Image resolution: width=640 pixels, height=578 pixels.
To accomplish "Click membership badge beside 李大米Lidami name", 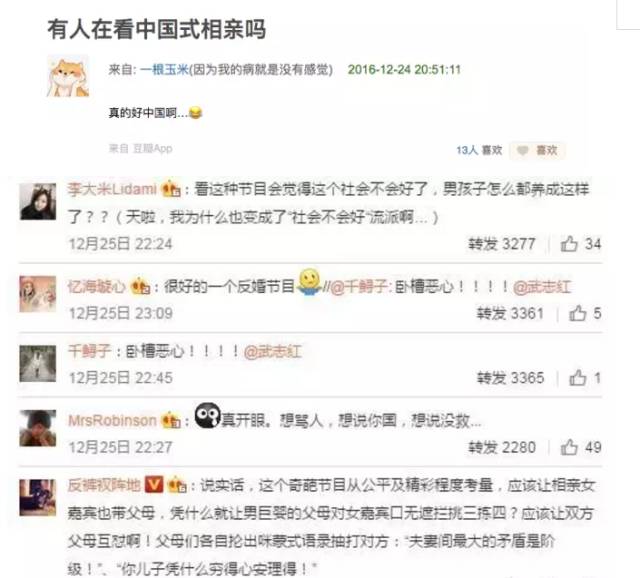I will 171,189.
